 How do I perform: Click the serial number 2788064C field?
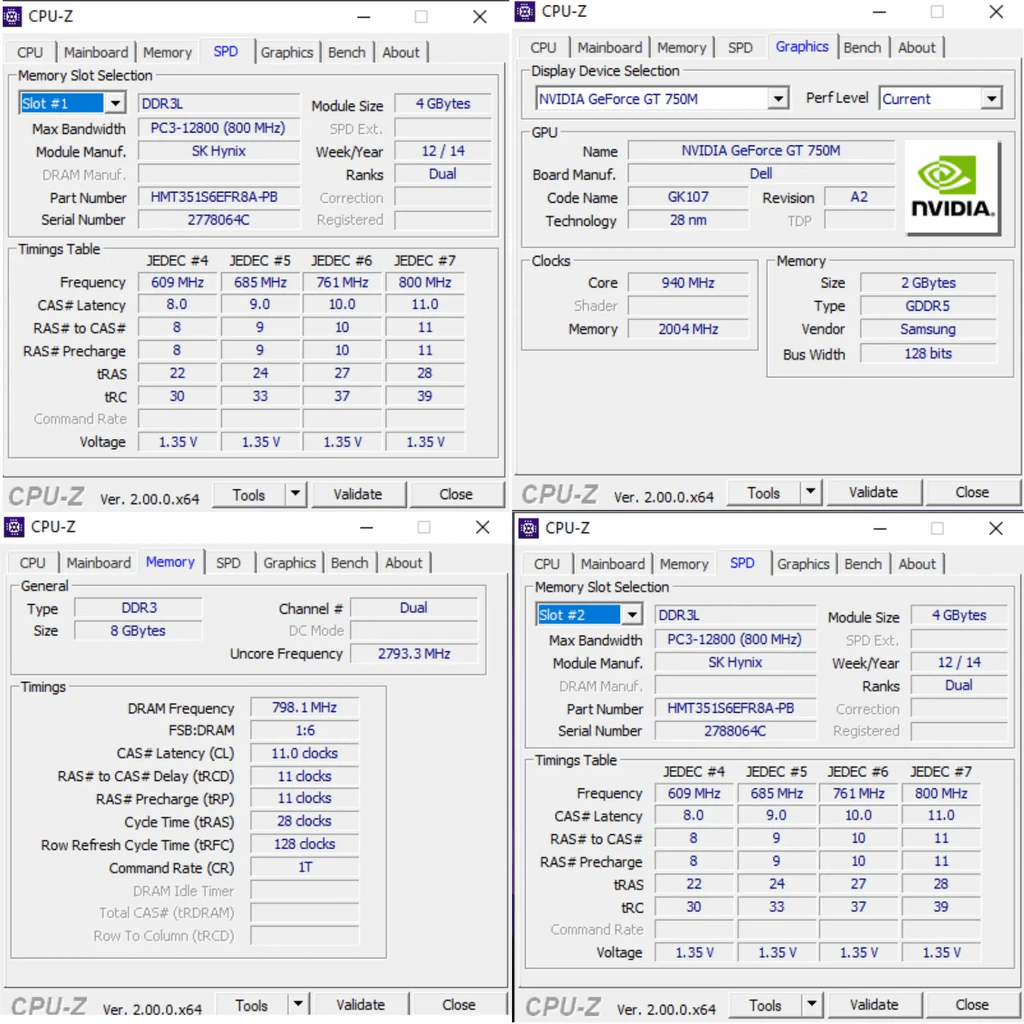click(x=735, y=731)
